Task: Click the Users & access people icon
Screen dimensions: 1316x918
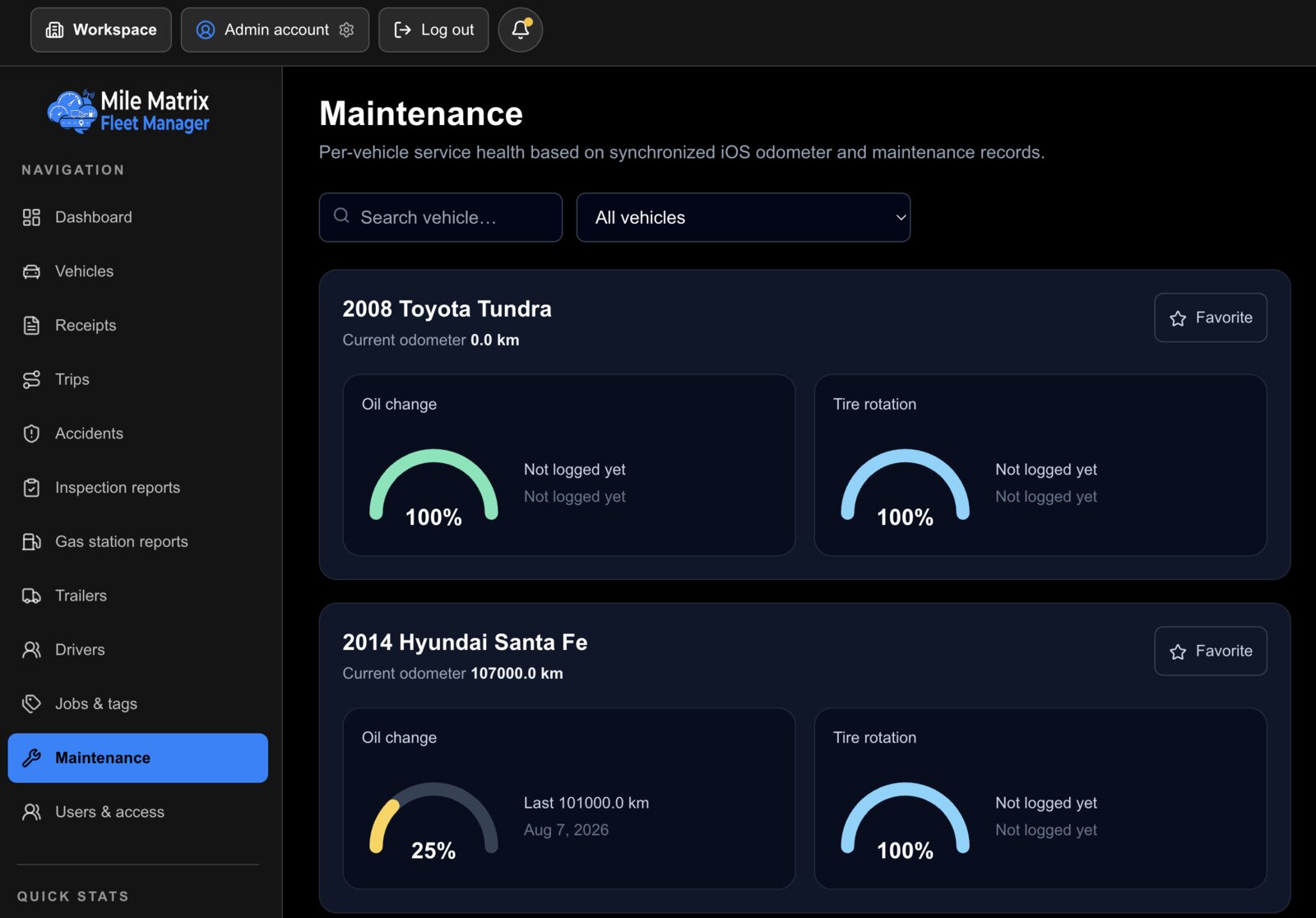Action: (x=31, y=812)
